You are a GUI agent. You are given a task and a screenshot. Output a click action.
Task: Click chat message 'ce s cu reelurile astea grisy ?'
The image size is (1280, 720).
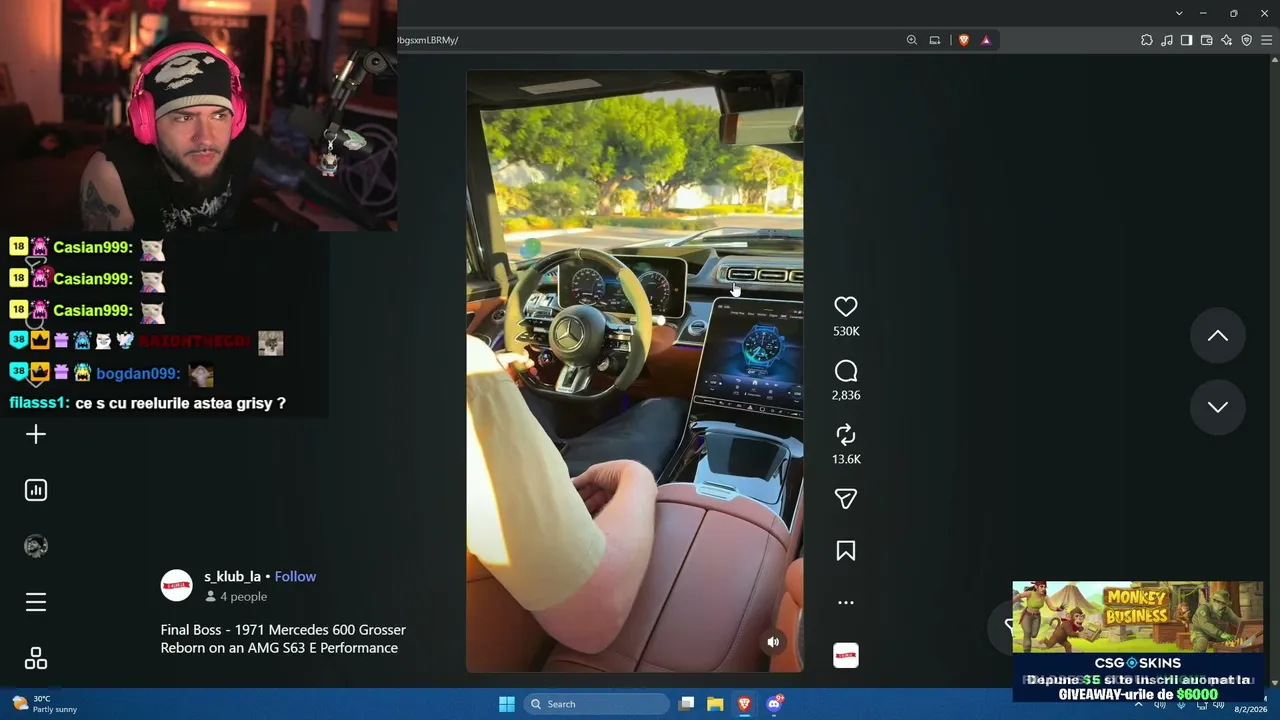pyautogui.click(x=181, y=403)
